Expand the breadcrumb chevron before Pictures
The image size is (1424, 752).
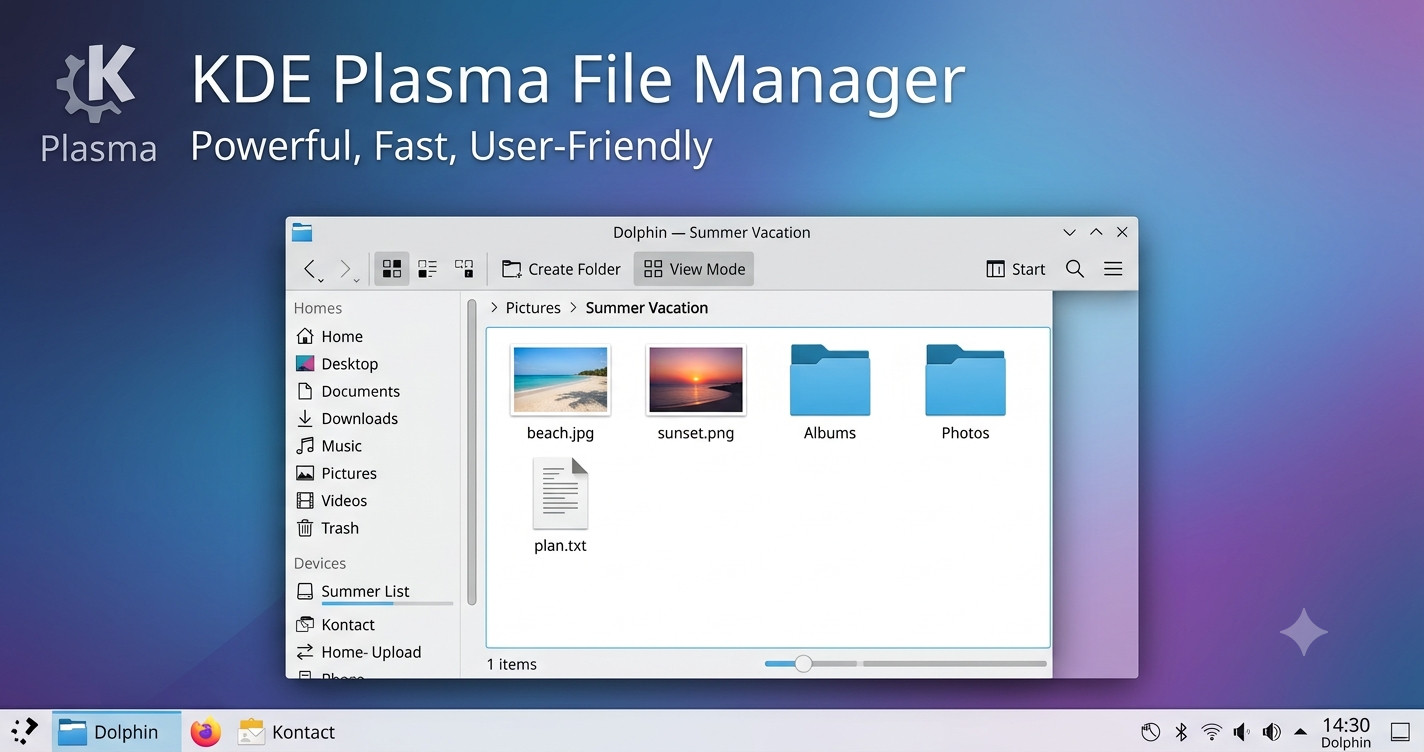click(494, 308)
